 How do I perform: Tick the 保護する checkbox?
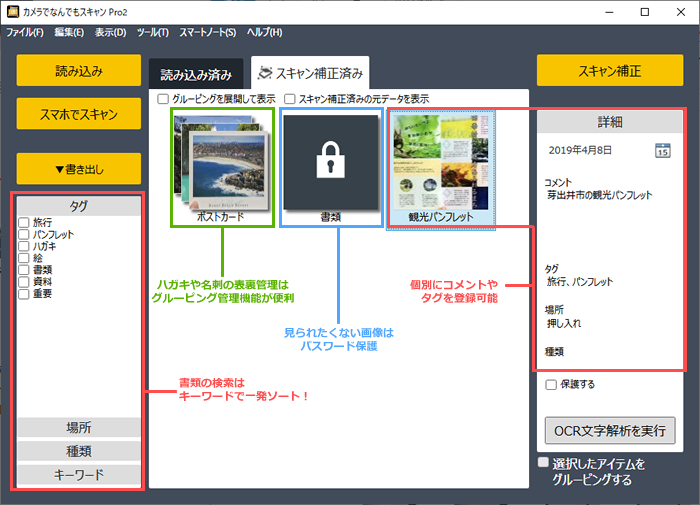(x=551, y=384)
